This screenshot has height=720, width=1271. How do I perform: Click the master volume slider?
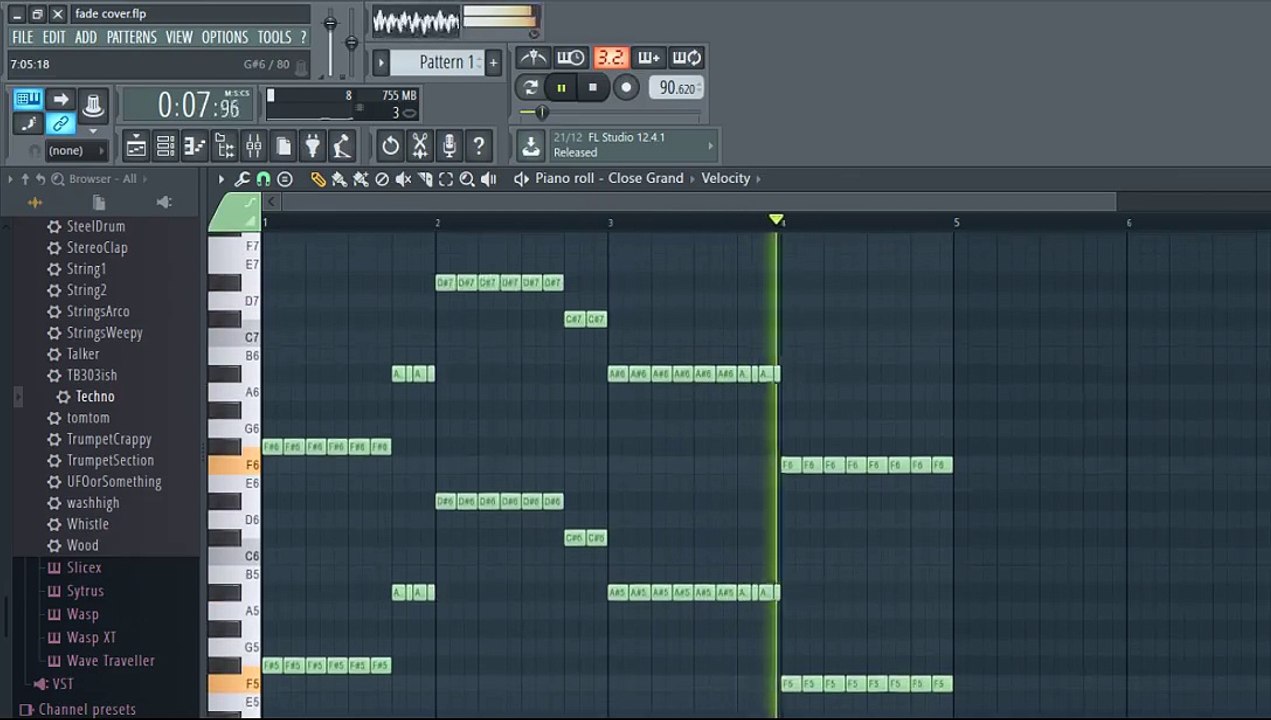[x=331, y=22]
